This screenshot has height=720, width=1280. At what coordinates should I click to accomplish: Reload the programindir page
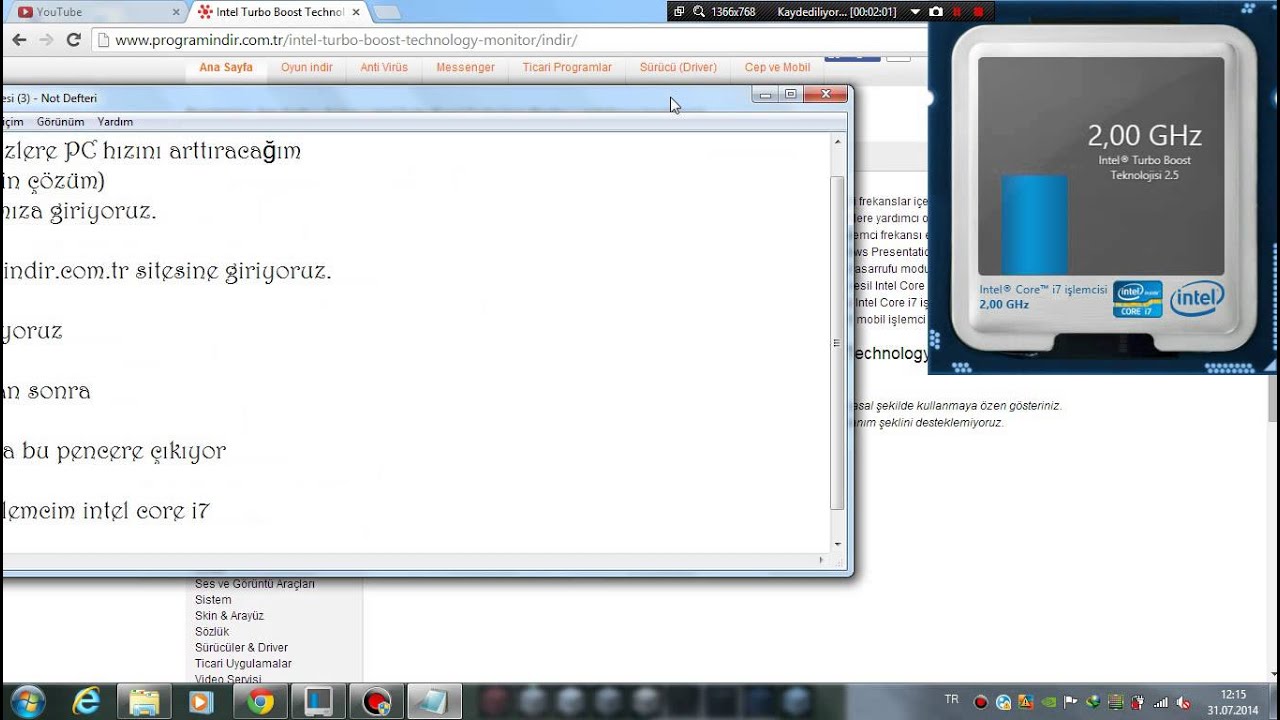click(73, 40)
